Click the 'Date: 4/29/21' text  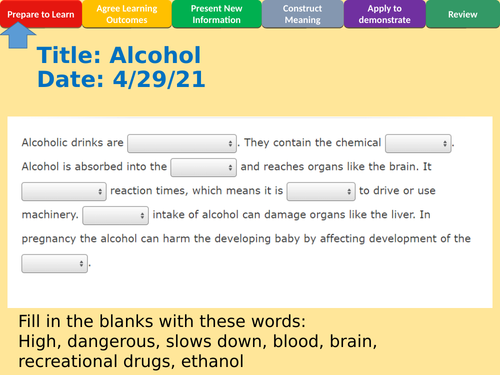click(x=121, y=79)
